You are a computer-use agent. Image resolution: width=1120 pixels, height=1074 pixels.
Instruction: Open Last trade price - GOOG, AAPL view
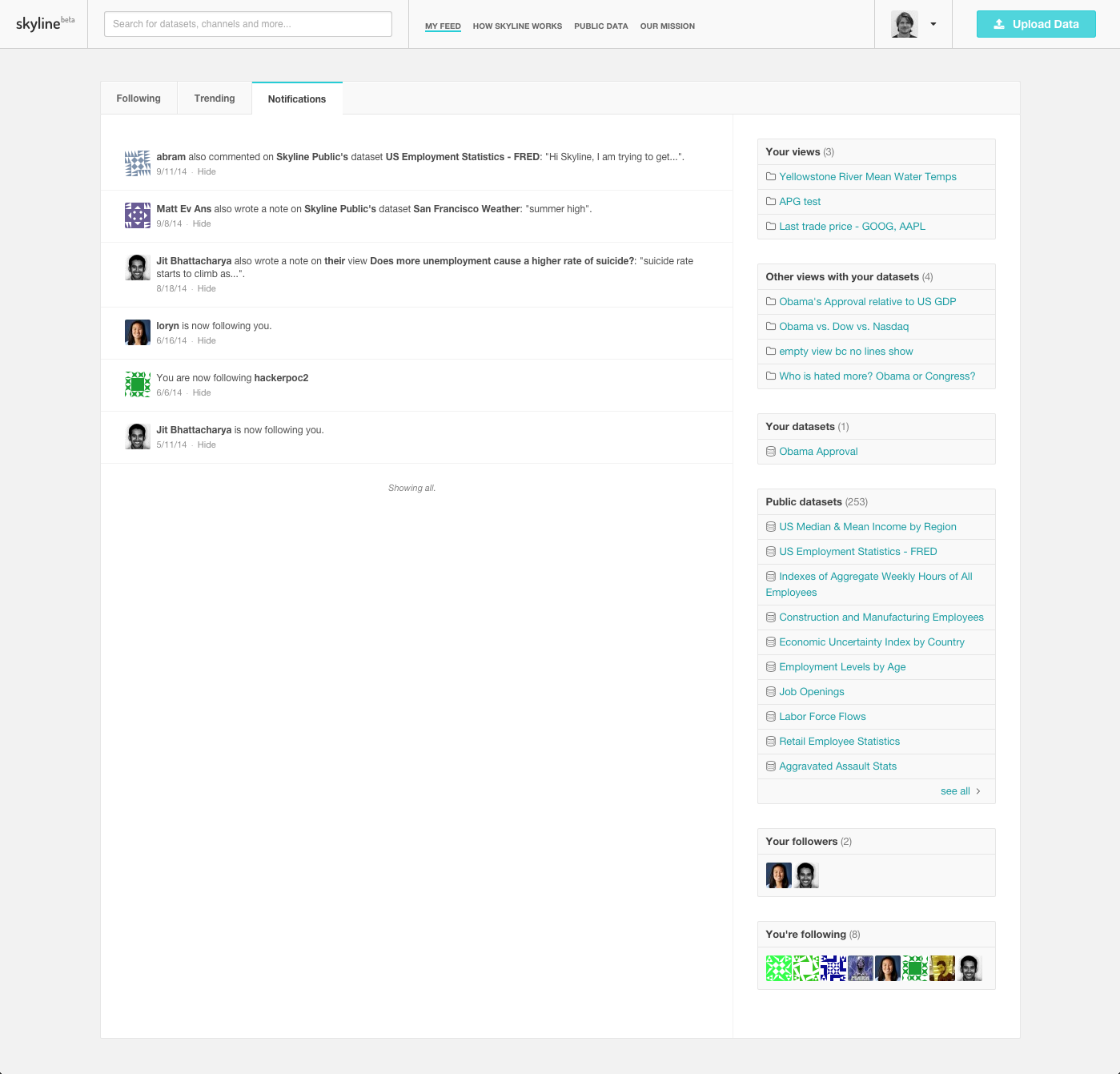[x=852, y=227]
